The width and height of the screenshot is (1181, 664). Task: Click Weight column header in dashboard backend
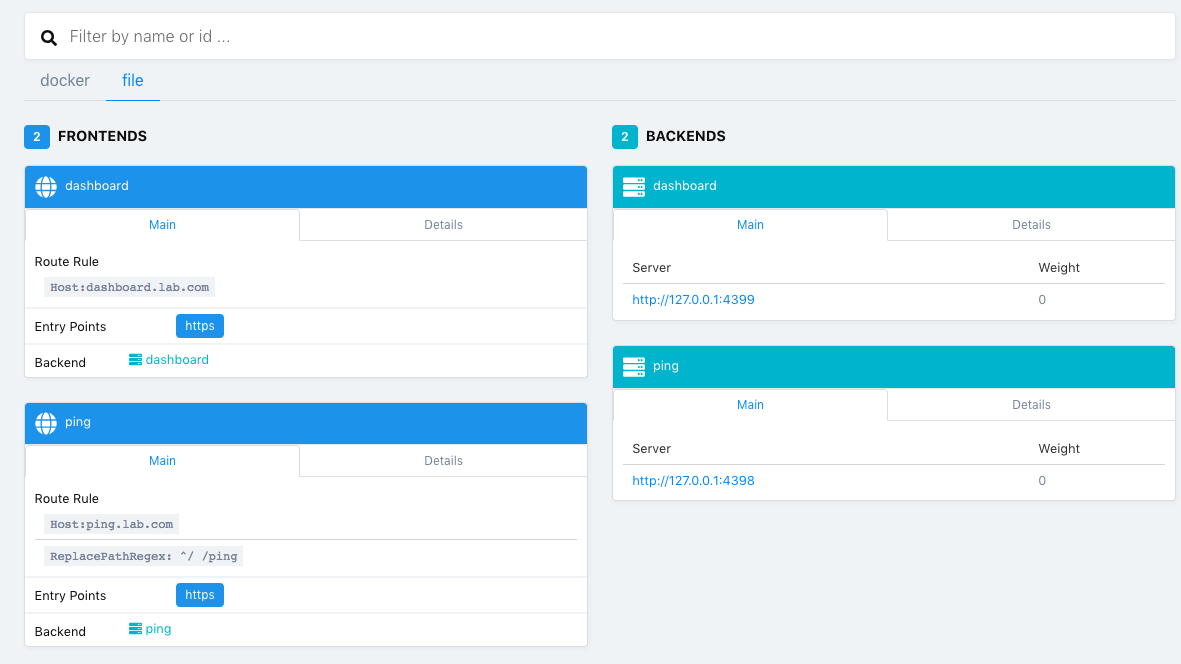coord(1059,268)
